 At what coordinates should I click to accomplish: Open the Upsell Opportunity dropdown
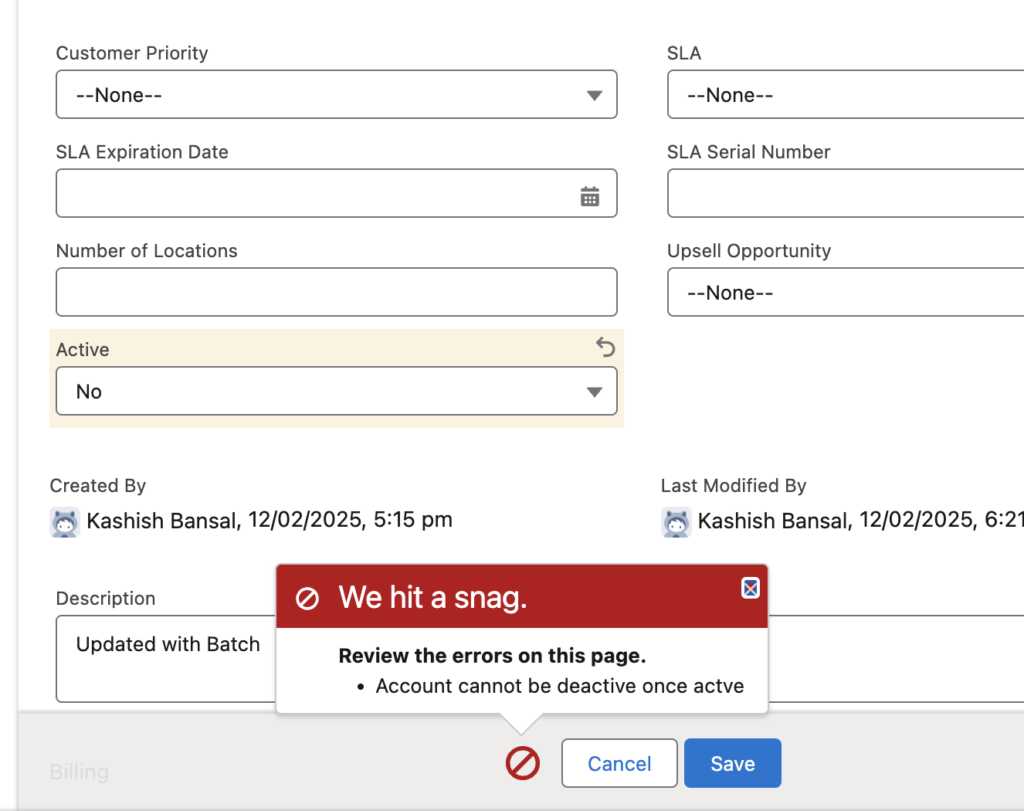(x=845, y=293)
